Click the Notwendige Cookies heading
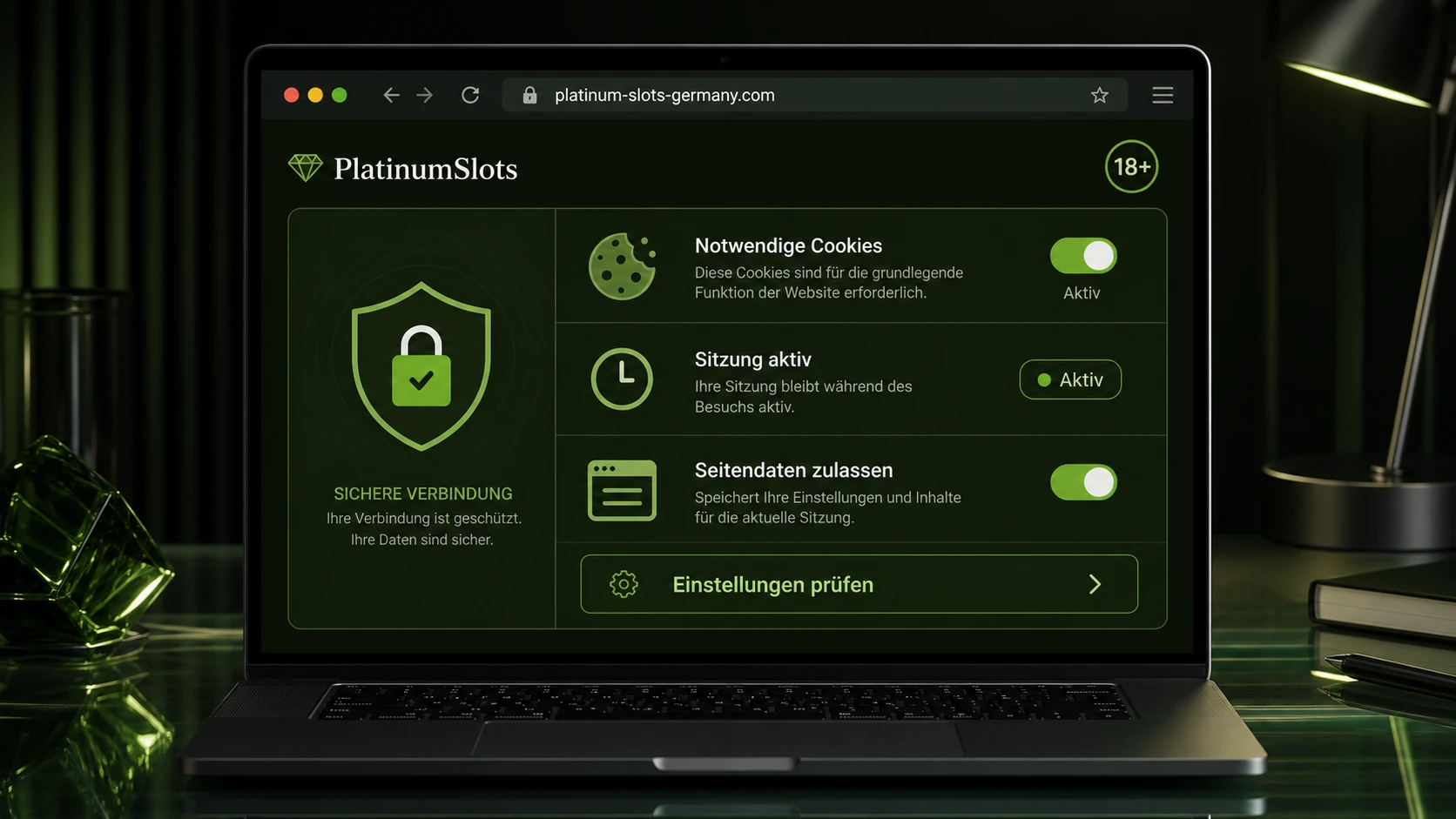1456x819 pixels. tap(788, 245)
